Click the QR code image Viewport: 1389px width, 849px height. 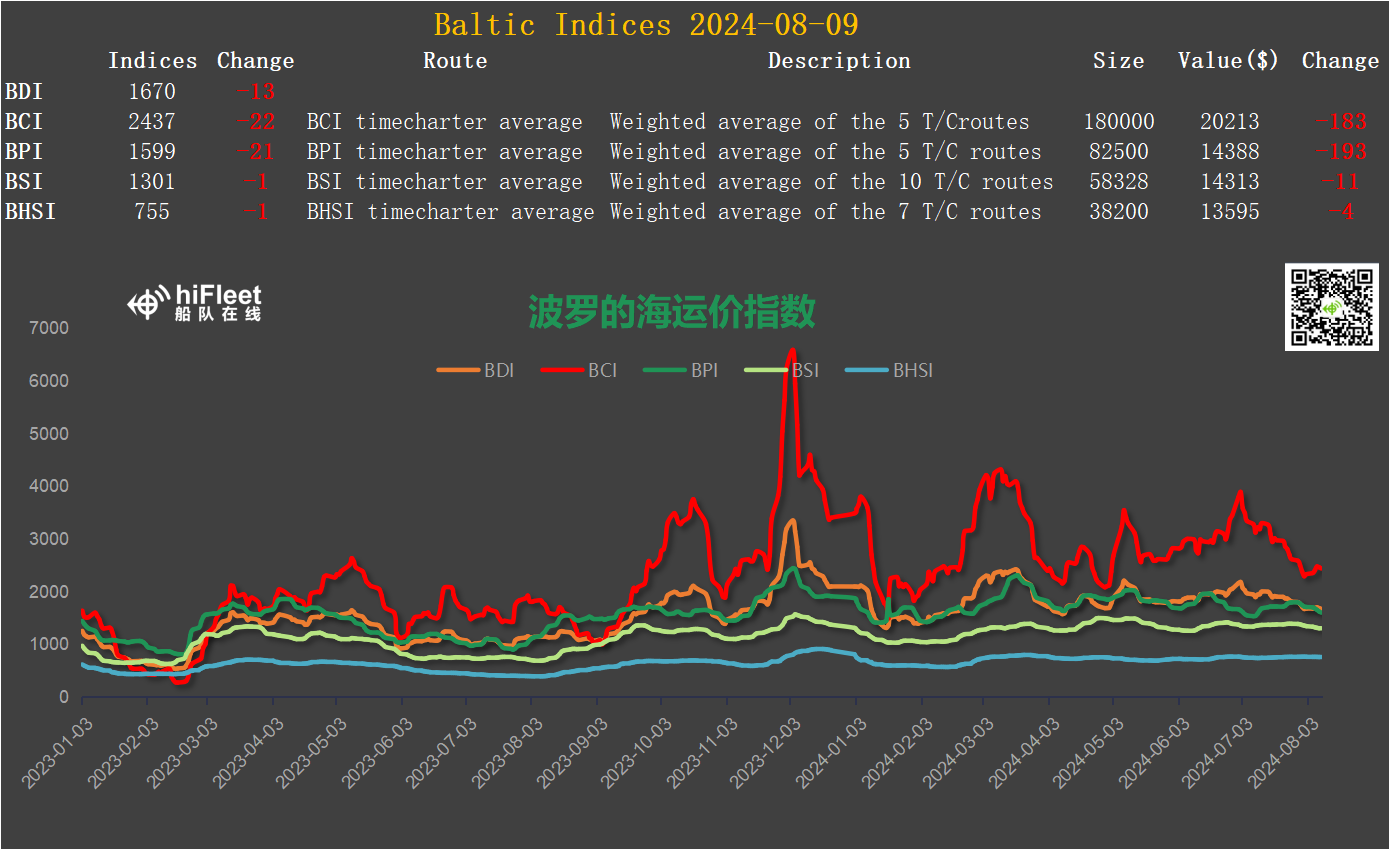(x=1331, y=307)
